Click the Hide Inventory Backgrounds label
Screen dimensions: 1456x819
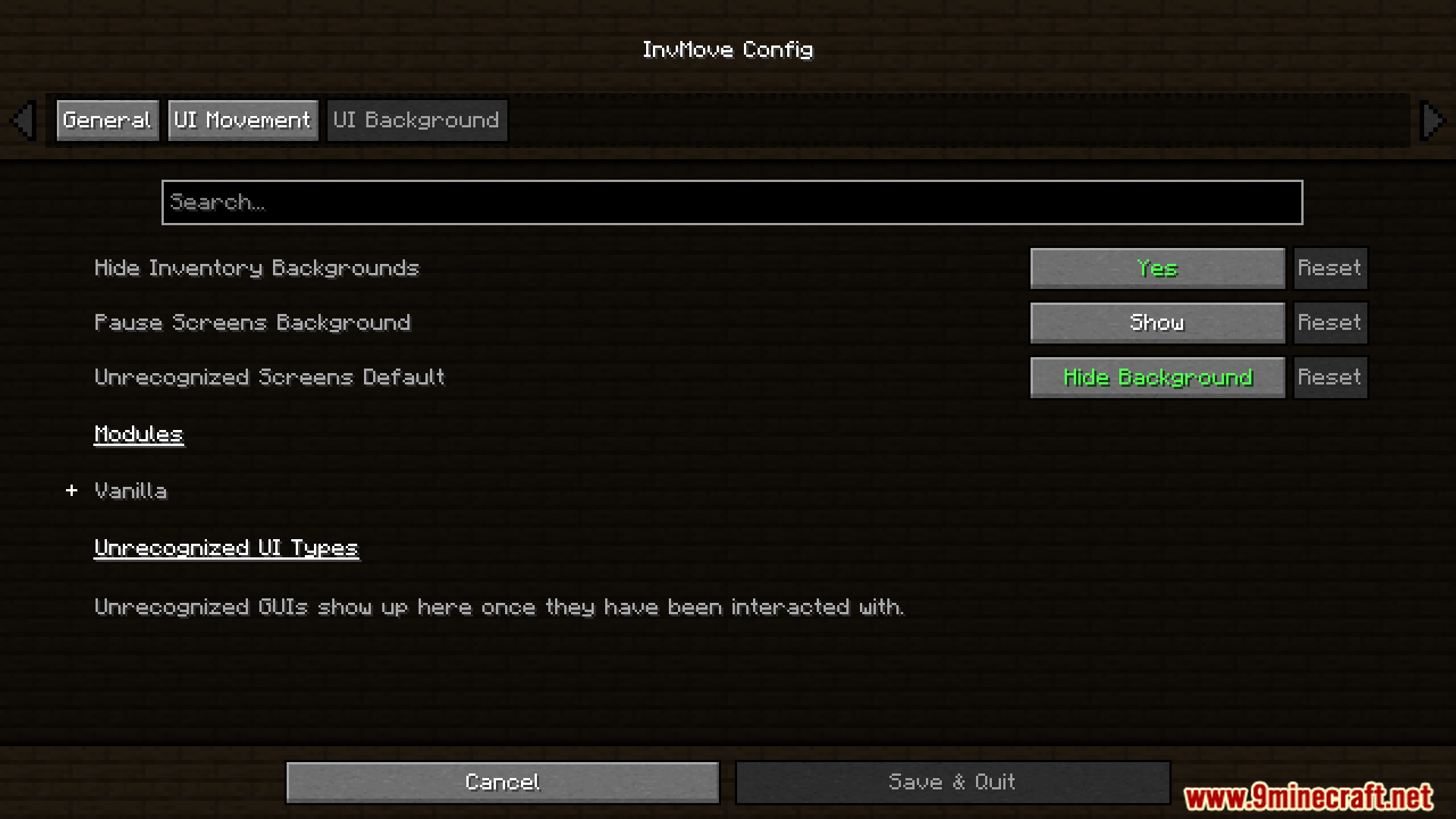(x=256, y=268)
